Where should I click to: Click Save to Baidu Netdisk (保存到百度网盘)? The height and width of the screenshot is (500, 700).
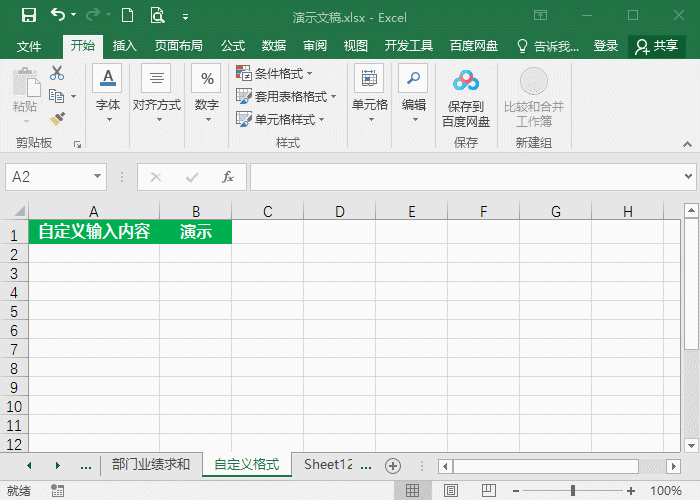pos(466,99)
